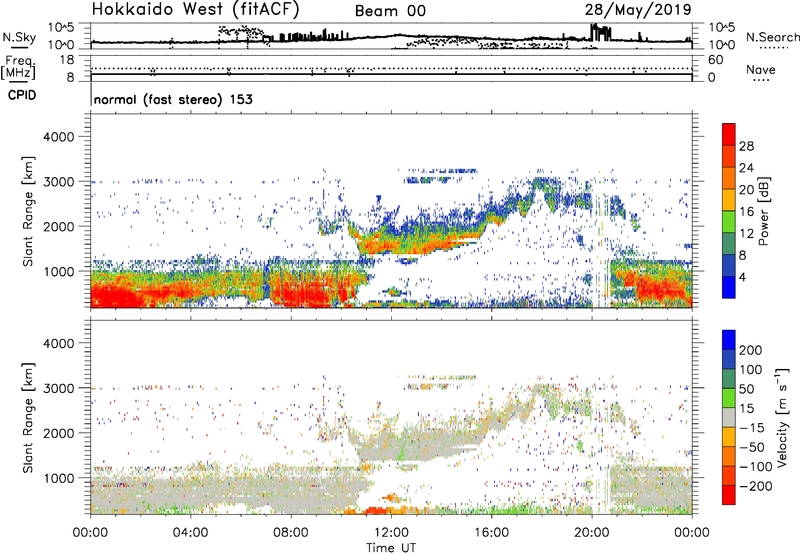Select the 1000 tick on power panel

click(58, 271)
